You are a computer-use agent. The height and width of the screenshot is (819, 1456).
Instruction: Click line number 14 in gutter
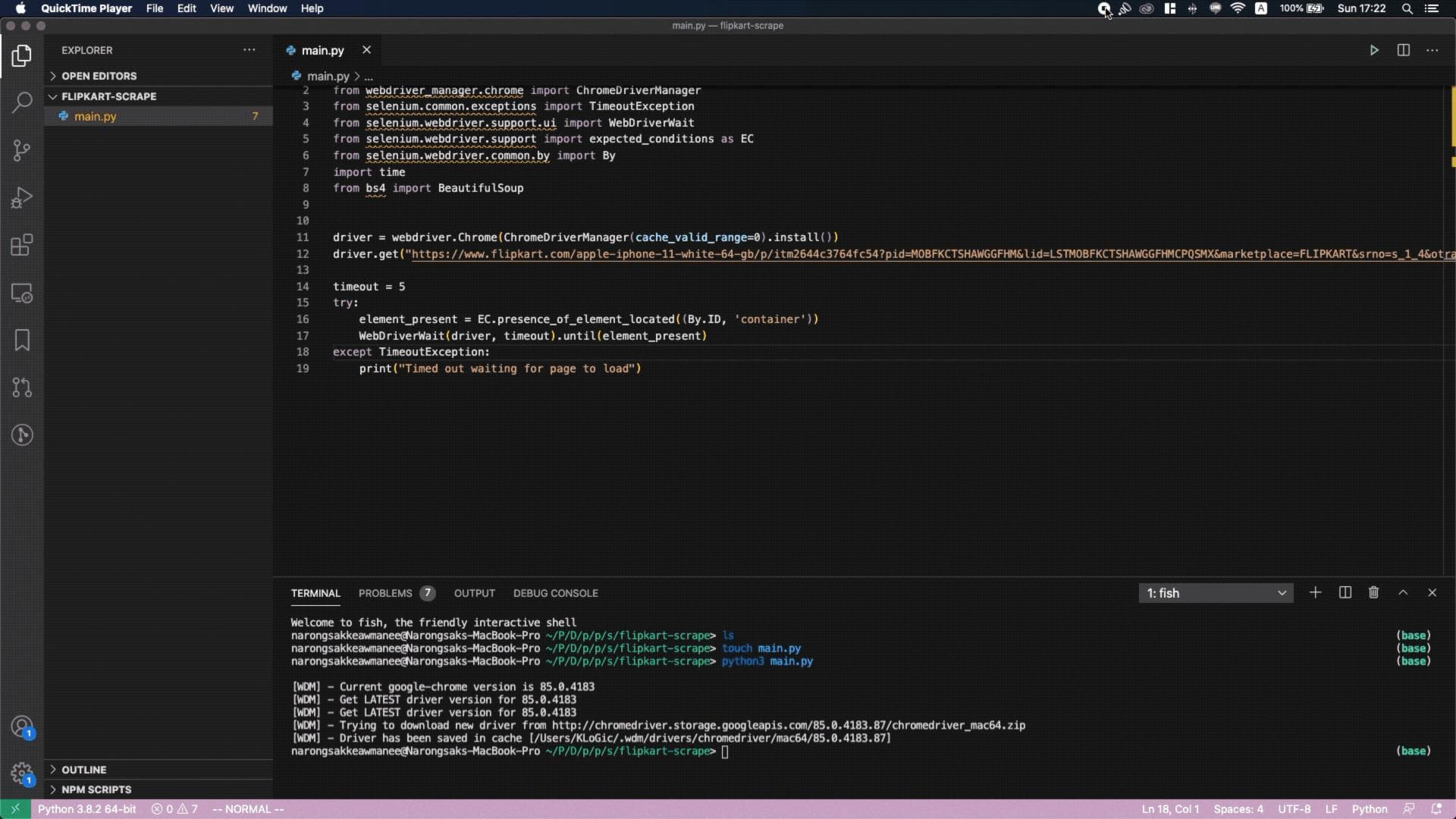[x=303, y=287]
